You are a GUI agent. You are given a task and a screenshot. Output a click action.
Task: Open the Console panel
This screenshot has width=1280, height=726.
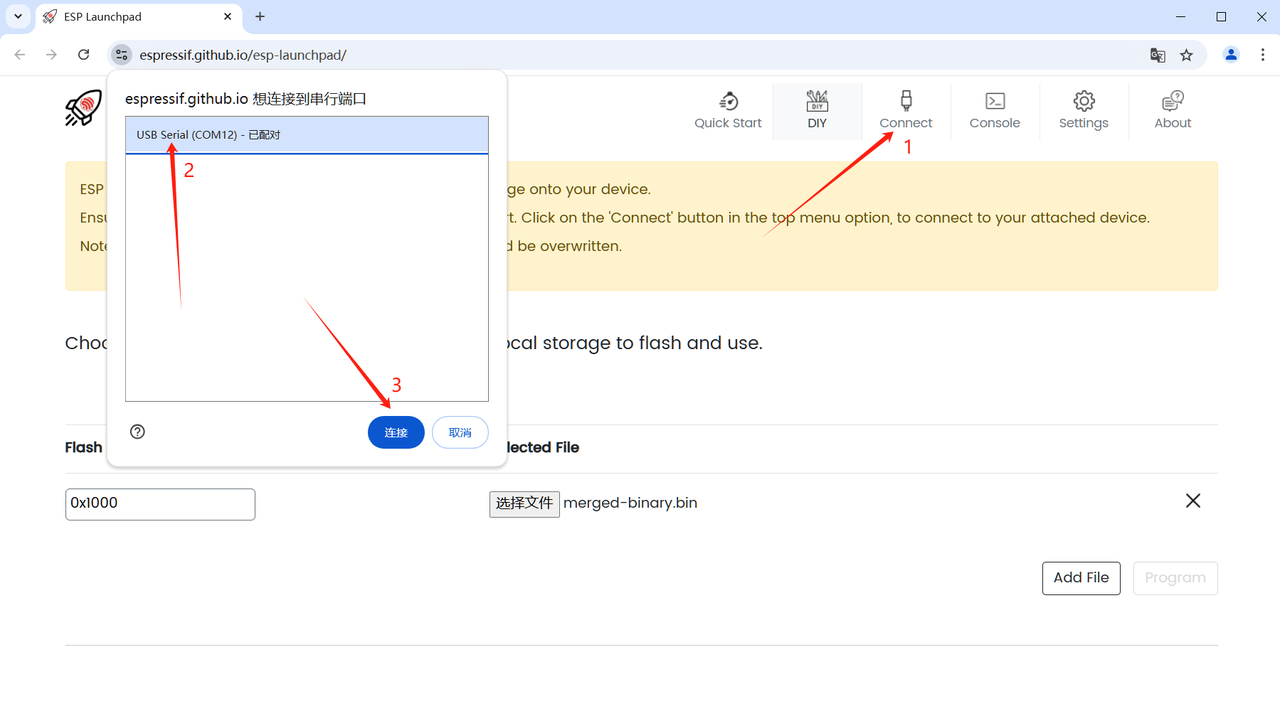(994, 110)
